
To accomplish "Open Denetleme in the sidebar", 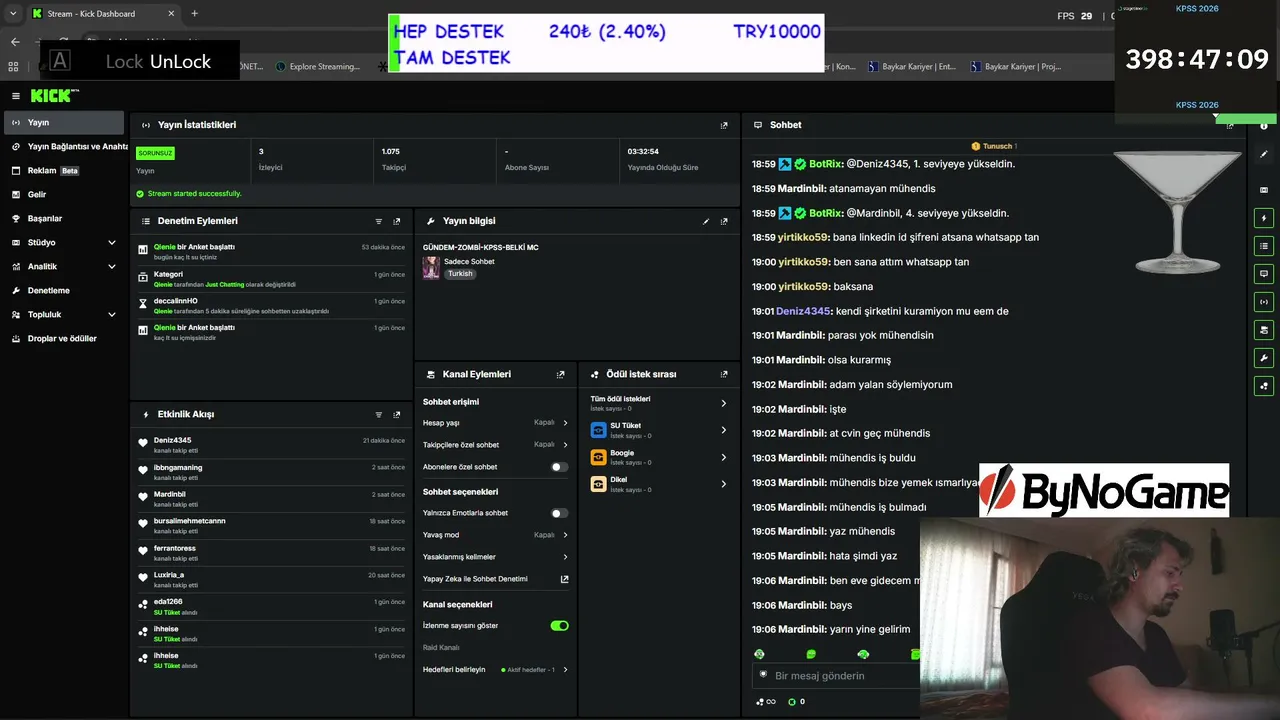I will click(64, 291).
